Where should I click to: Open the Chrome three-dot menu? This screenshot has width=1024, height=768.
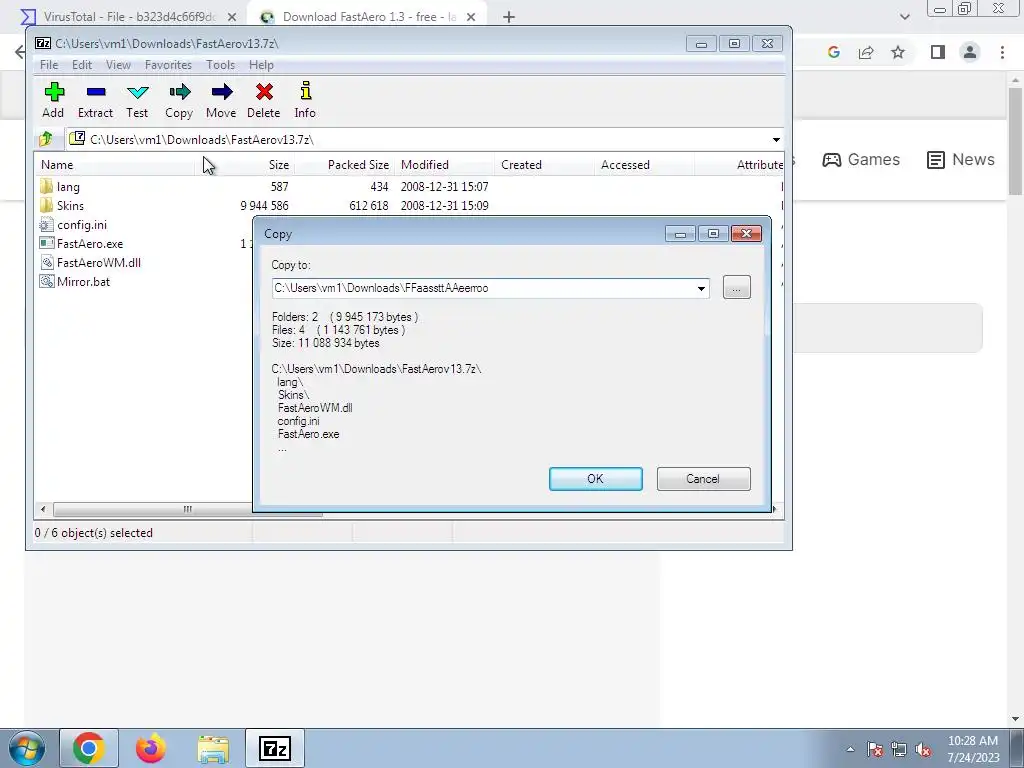coord(1002,52)
